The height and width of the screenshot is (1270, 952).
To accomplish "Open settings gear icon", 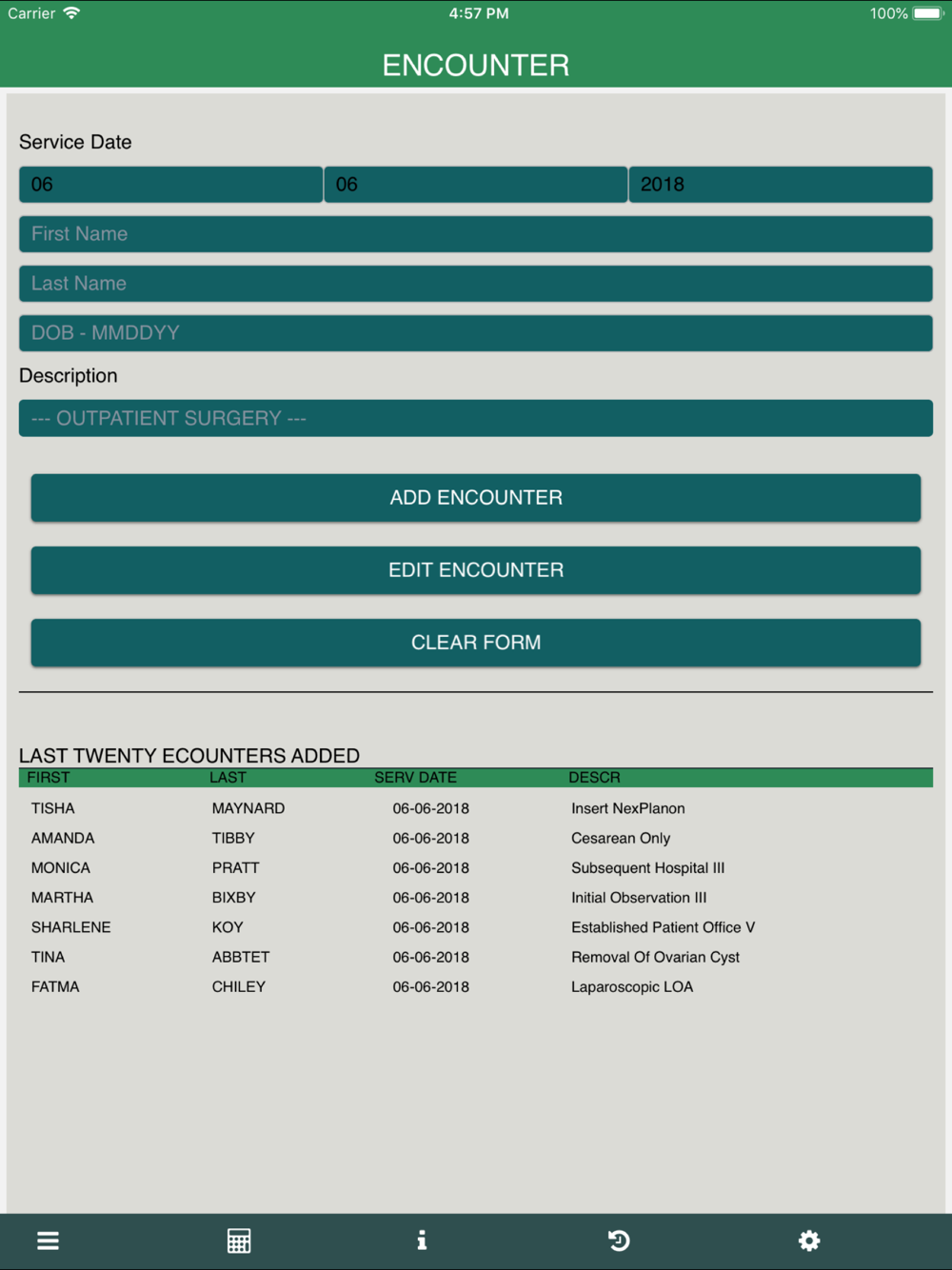I will [809, 1240].
